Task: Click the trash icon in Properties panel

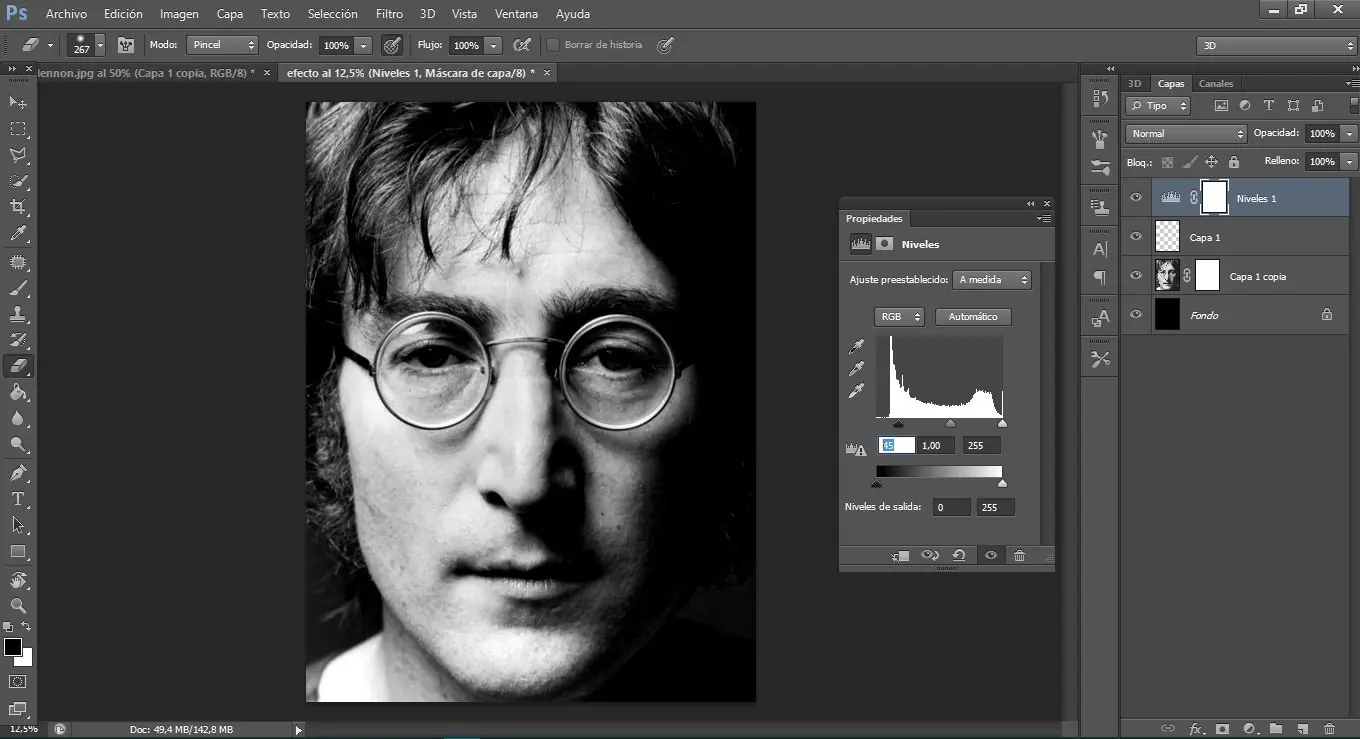Action: (1019, 556)
